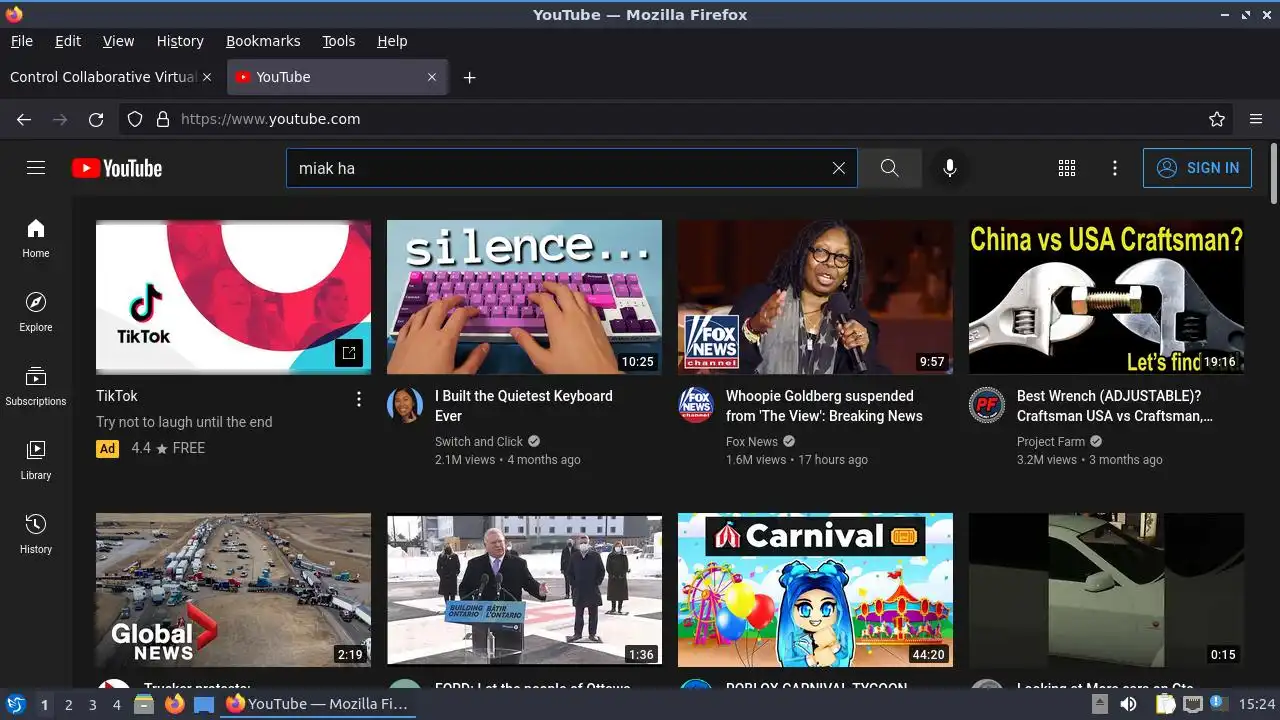
Task: Play the Carnival Roblox video thumbnail
Action: point(815,590)
